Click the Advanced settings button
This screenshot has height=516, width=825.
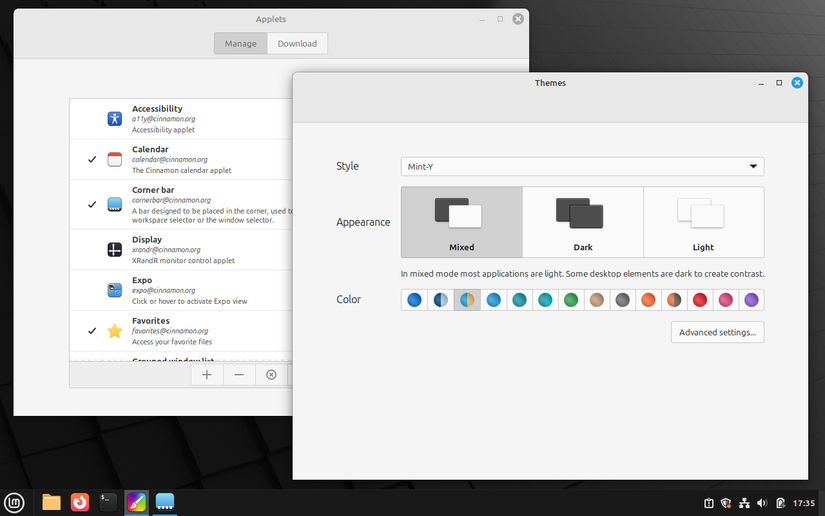pos(717,332)
